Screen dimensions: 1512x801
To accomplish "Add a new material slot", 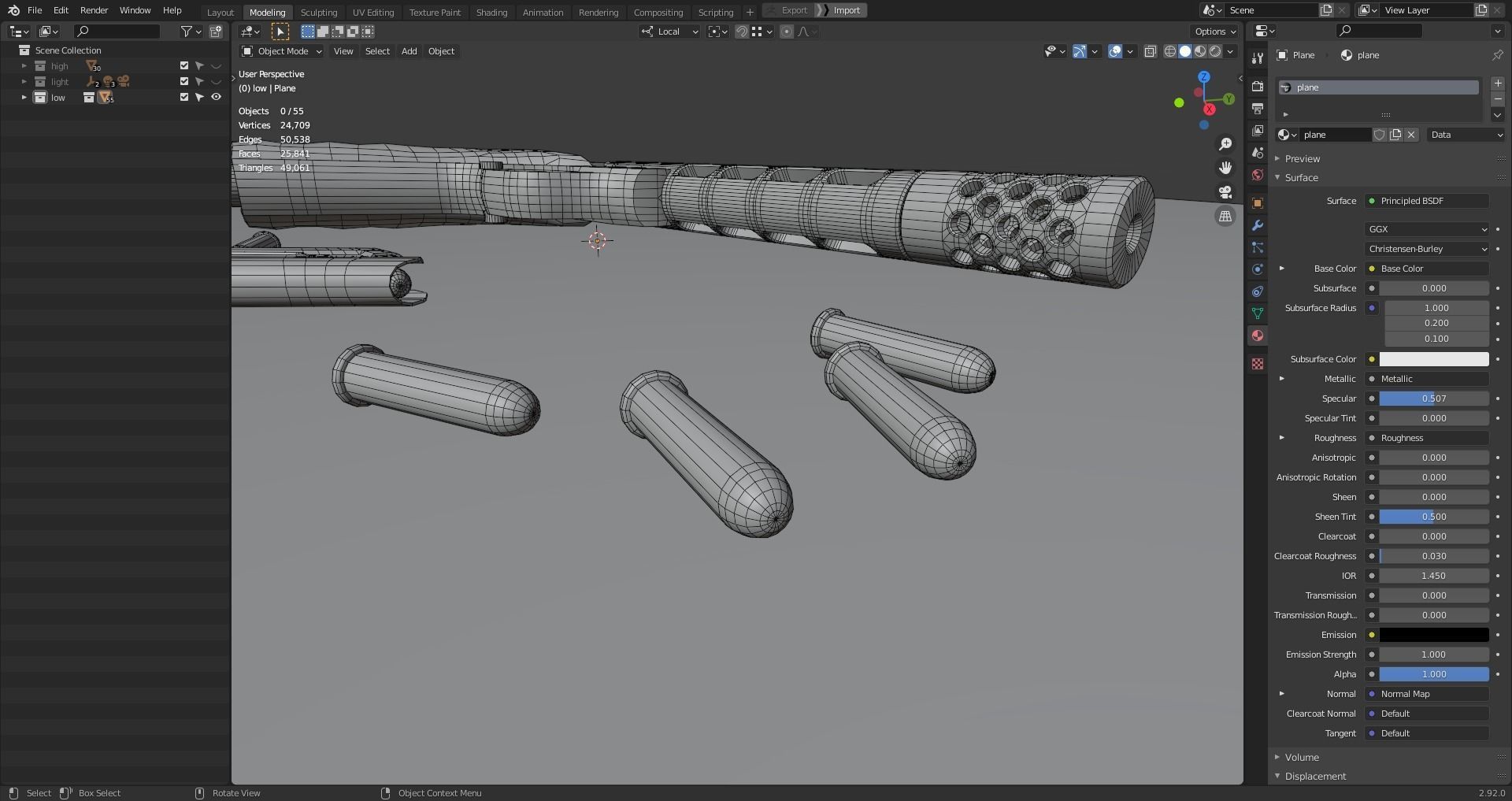I will 1498,83.
